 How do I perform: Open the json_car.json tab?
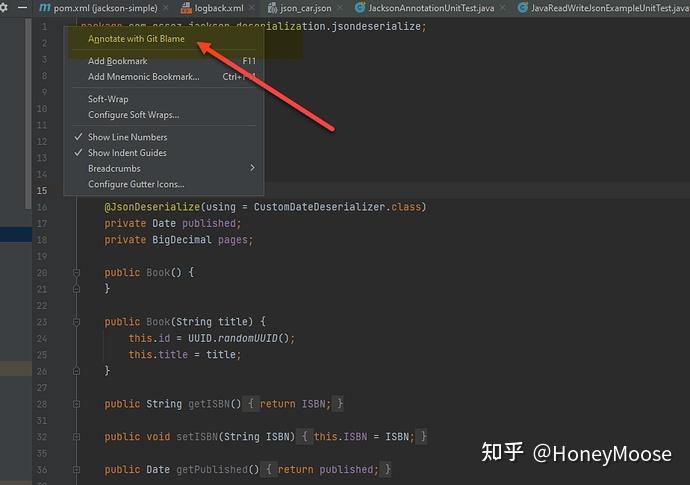(x=305, y=8)
